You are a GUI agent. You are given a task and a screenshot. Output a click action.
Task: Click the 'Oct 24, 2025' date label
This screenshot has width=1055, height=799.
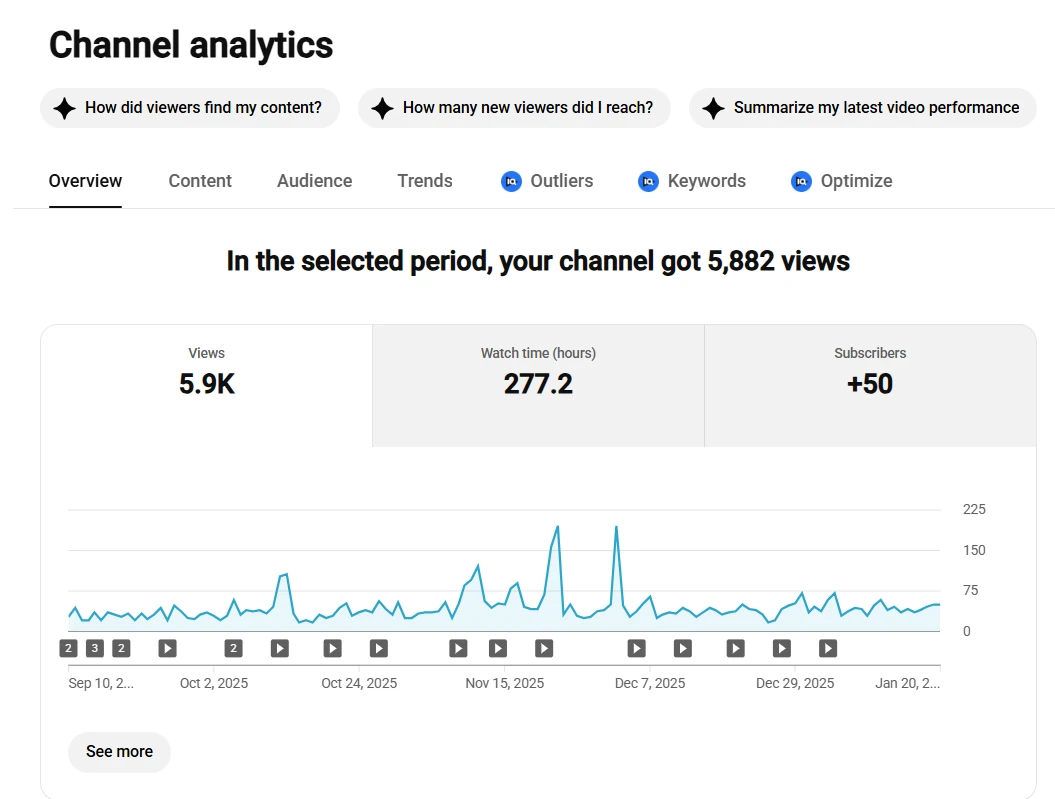(x=359, y=683)
